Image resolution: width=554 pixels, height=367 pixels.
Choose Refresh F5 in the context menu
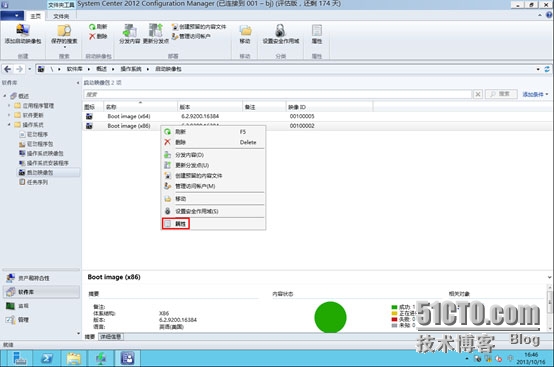(x=213, y=132)
